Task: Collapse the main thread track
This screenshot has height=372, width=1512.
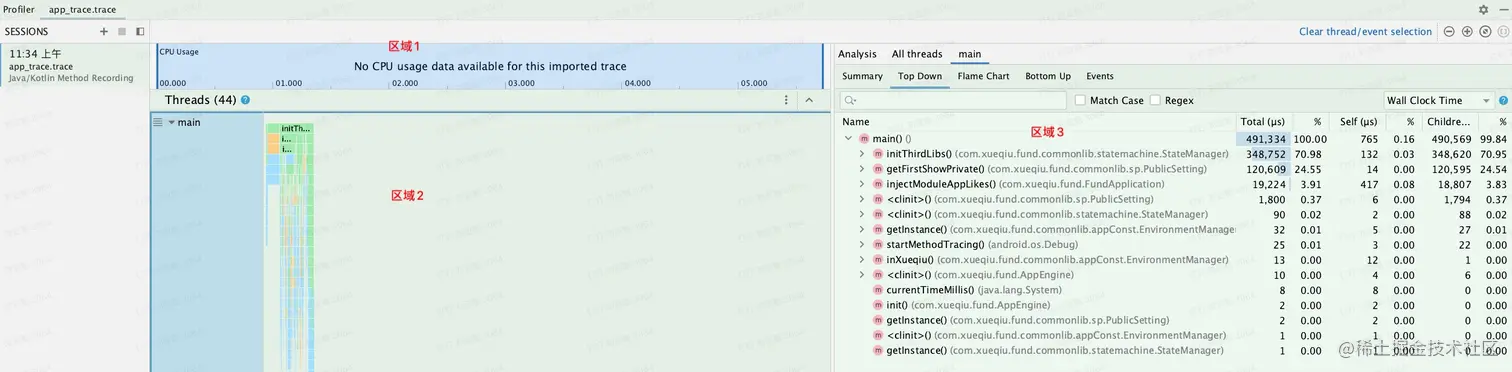Action: click(171, 122)
